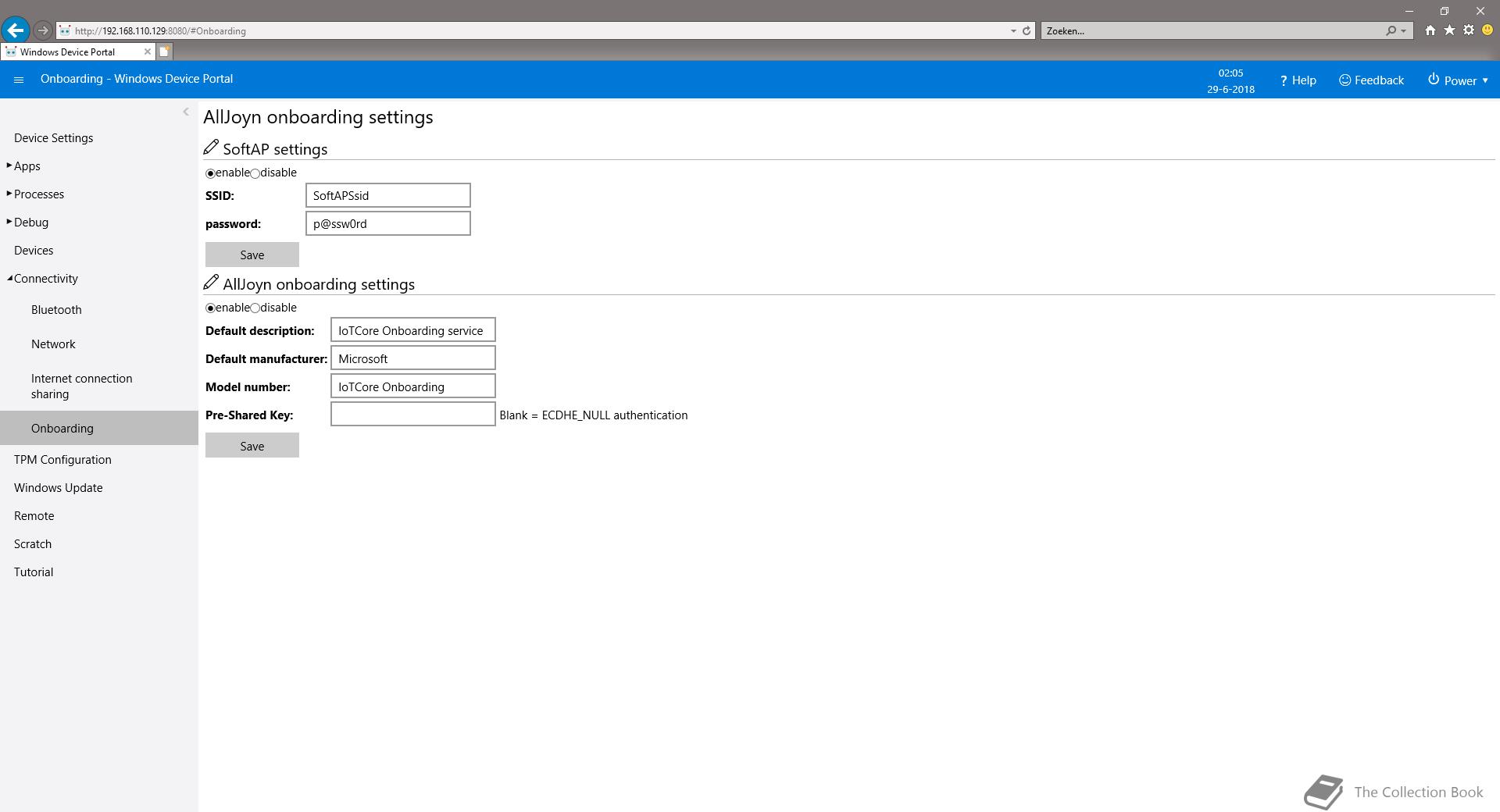Click the search magnifier icon
1500x812 pixels.
tap(1391, 30)
